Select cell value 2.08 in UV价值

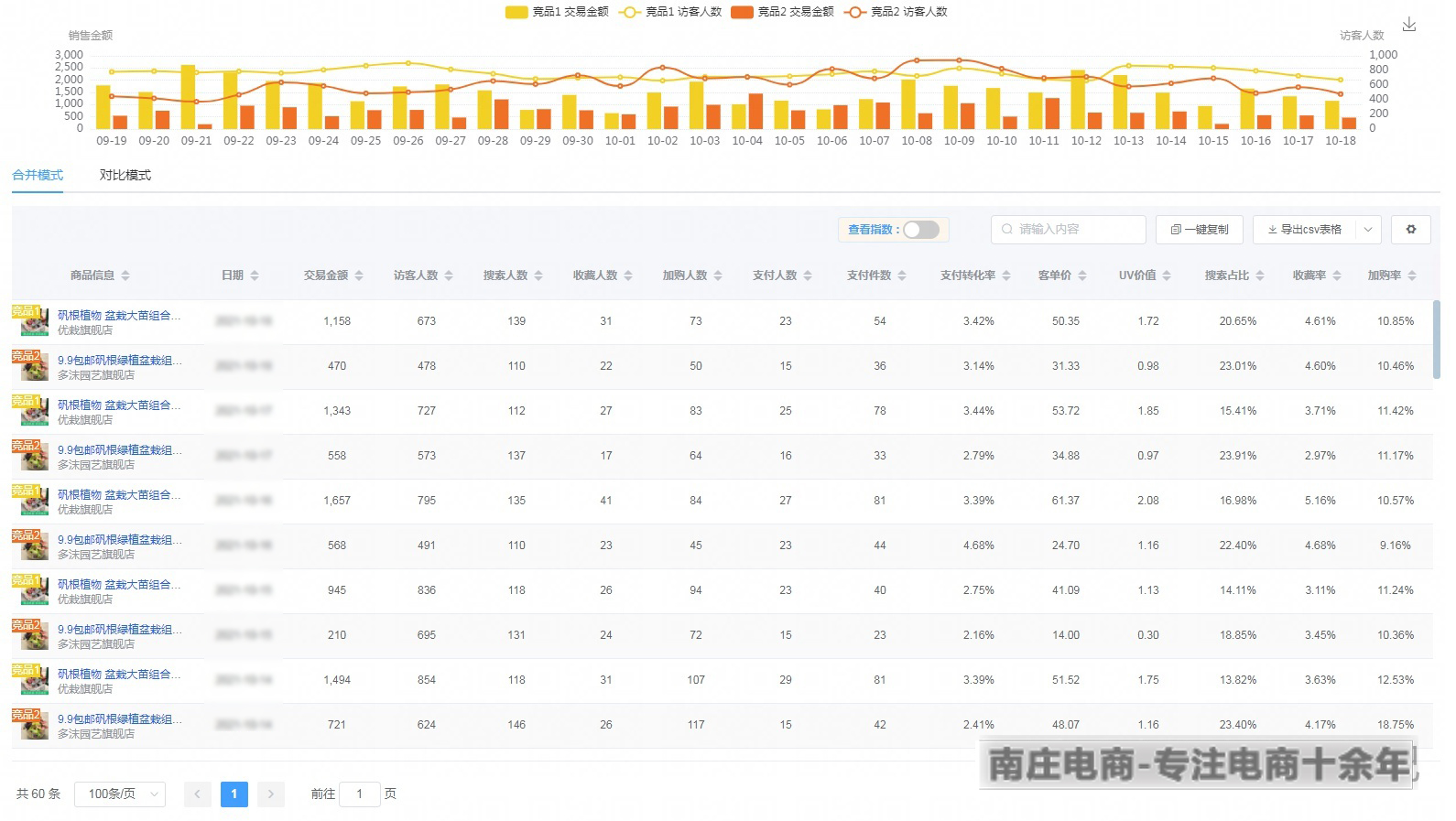[x=1148, y=501]
